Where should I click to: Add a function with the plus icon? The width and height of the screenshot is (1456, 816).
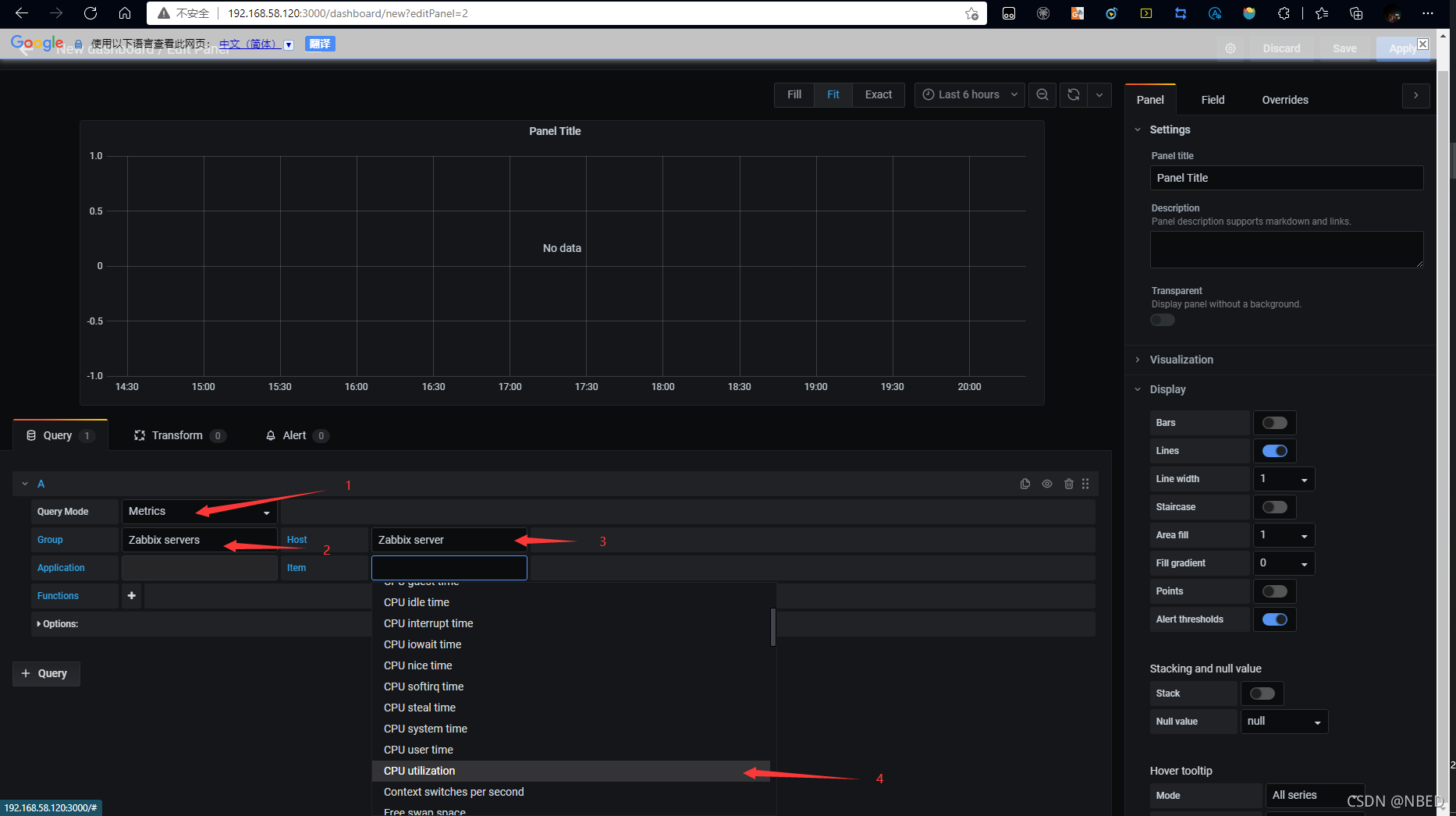pyautogui.click(x=132, y=596)
